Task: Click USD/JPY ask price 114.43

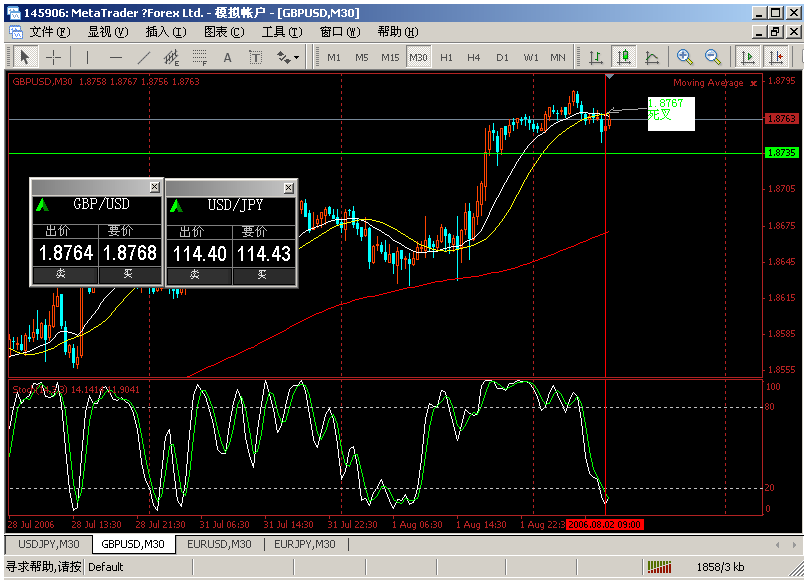Action: point(264,254)
